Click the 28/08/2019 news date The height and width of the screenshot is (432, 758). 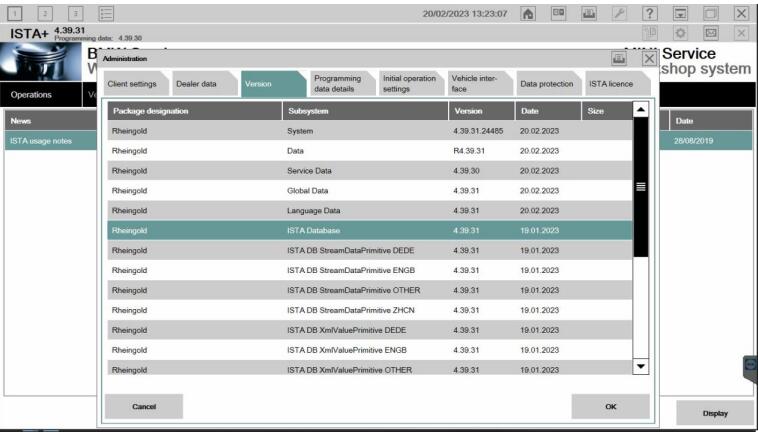[x=693, y=141]
